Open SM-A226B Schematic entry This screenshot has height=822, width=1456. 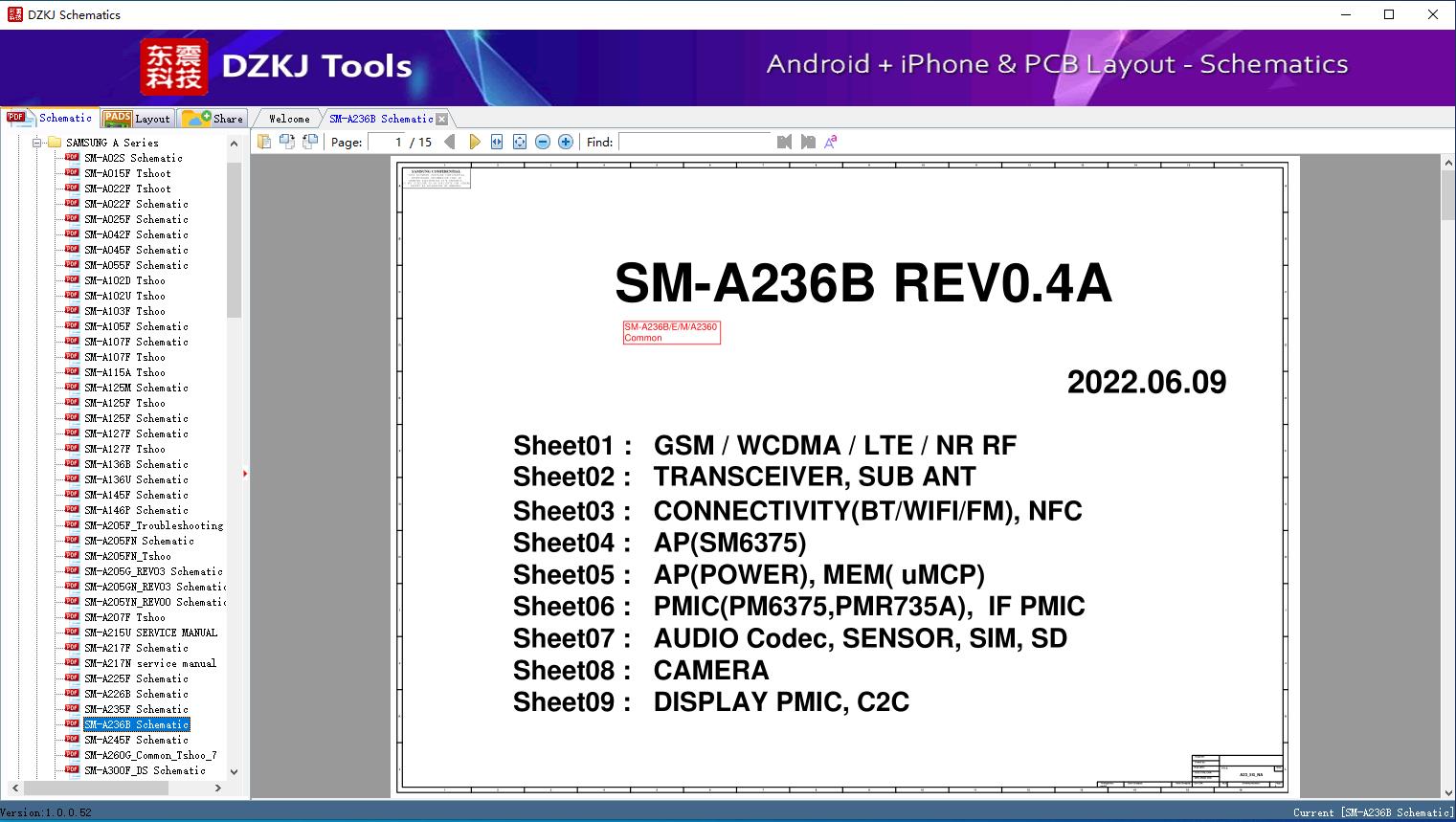point(136,694)
